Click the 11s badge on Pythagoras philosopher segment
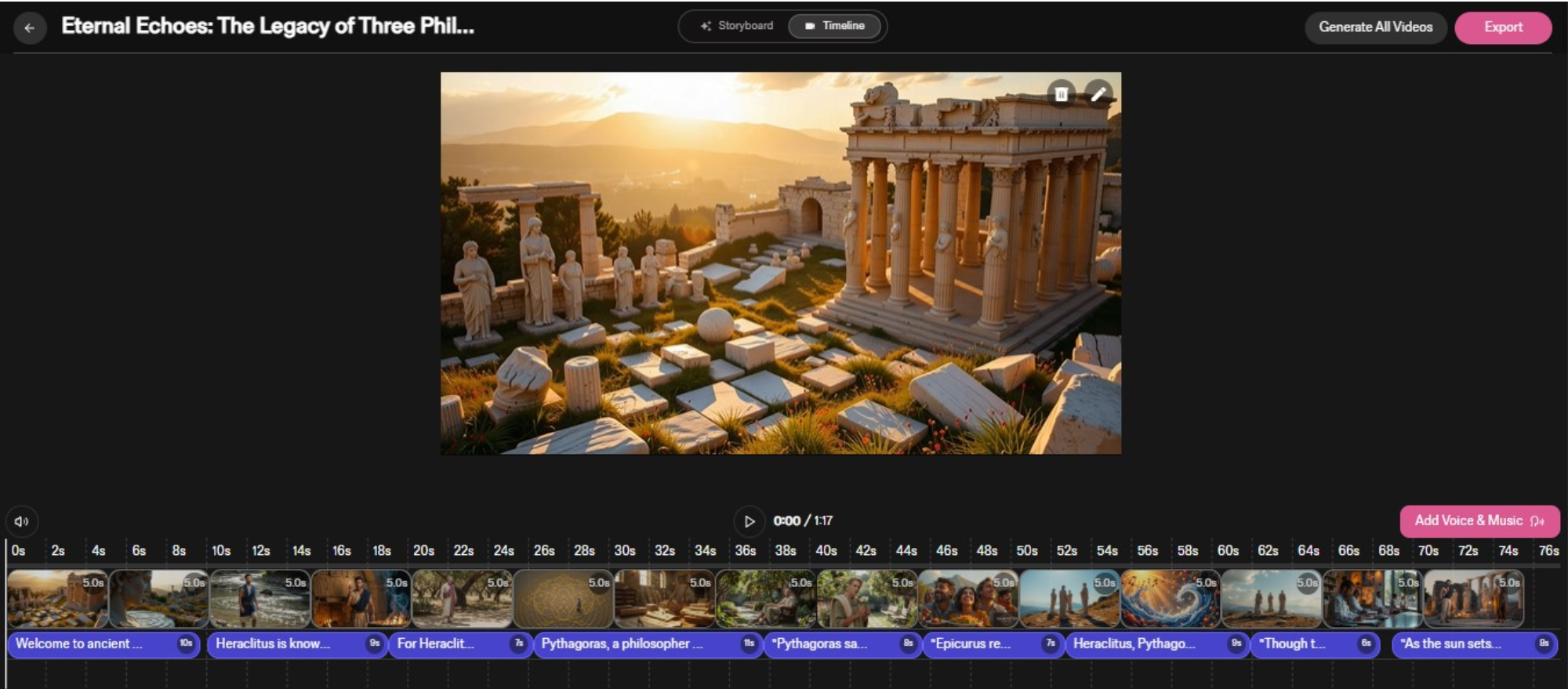This screenshot has height=689, width=1568. point(749,644)
